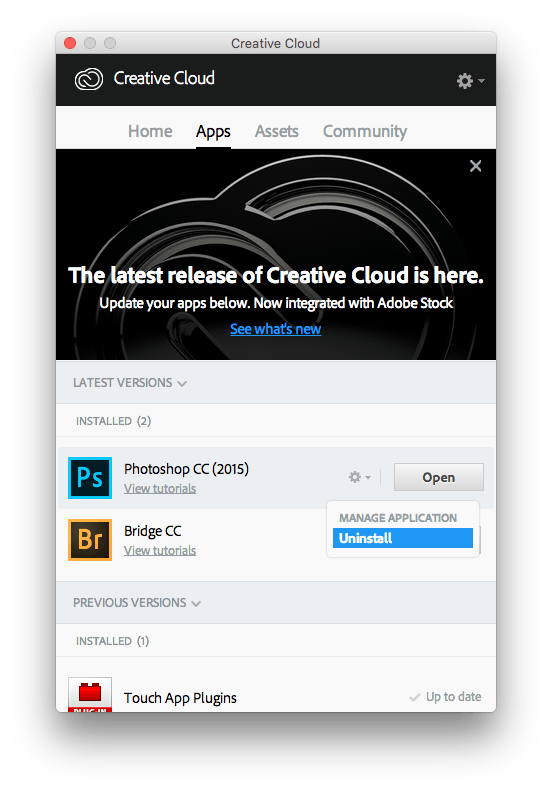The width and height of the screenshot is (552, 792).
Task: Click the Up to date status text
Action: [454, 697]
